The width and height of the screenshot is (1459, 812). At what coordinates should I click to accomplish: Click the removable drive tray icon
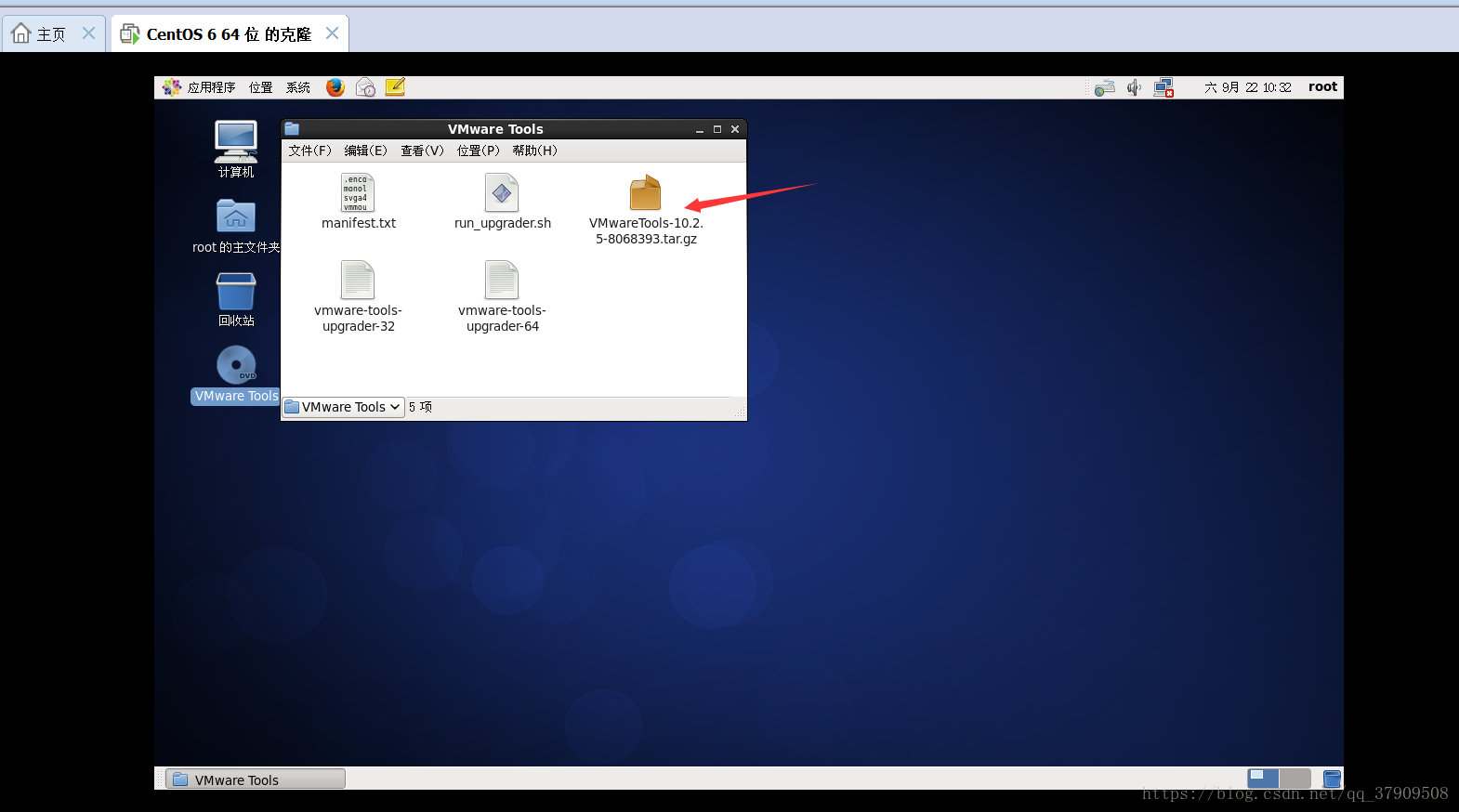1104,87
